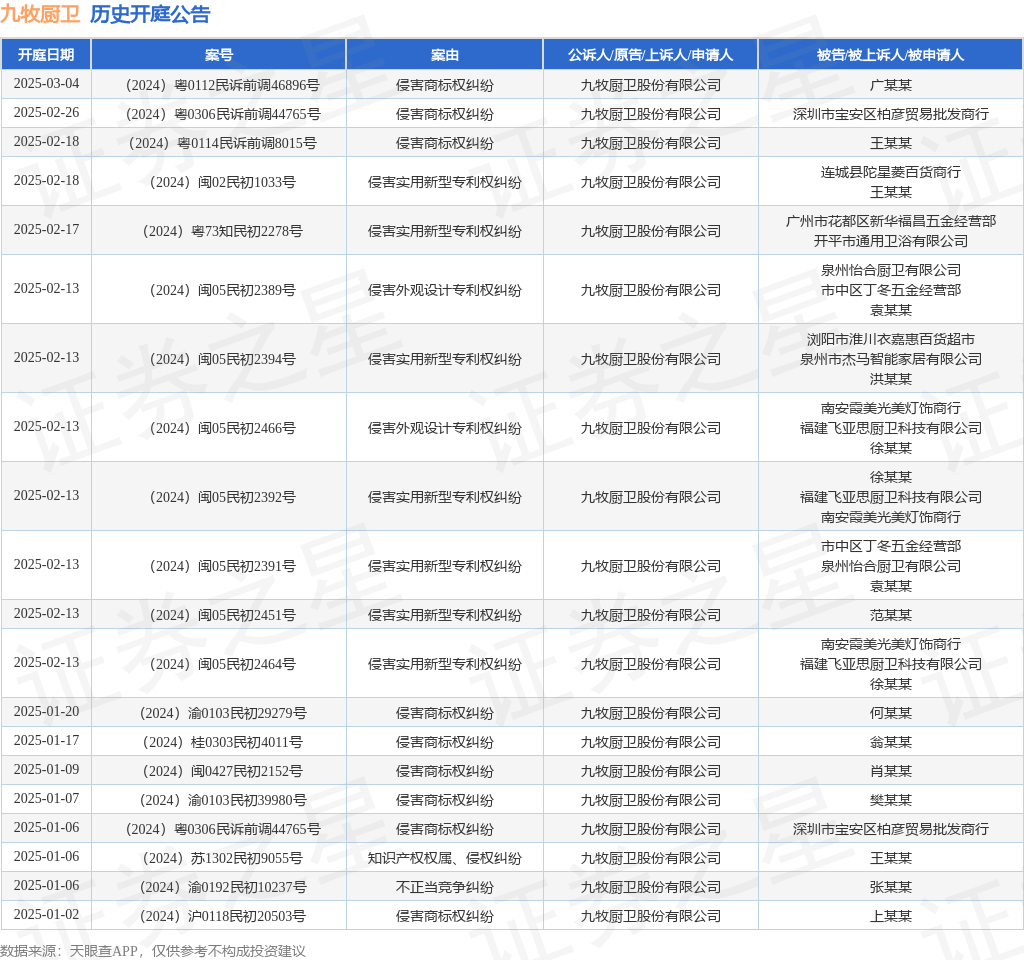This screenshot has width=1024, height=960.
Task: Select the 案号 column header
Action: click(219, 55)
